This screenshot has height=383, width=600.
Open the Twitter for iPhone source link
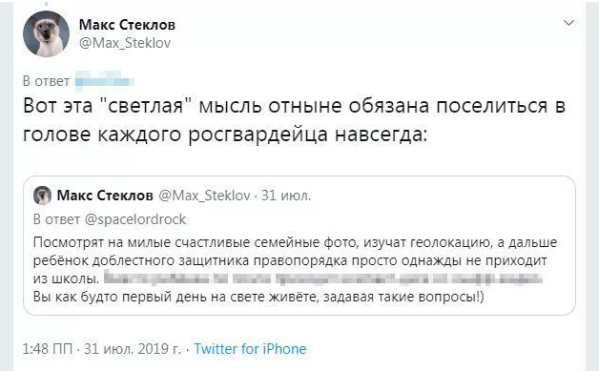pos(250,349)
